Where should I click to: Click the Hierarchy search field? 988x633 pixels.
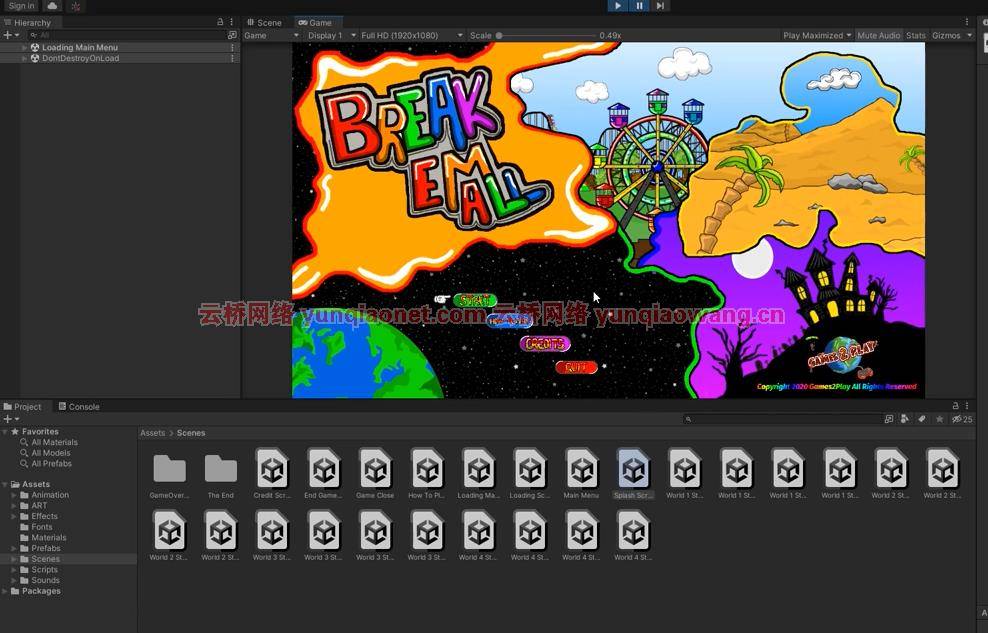click(x=126, y=35)
